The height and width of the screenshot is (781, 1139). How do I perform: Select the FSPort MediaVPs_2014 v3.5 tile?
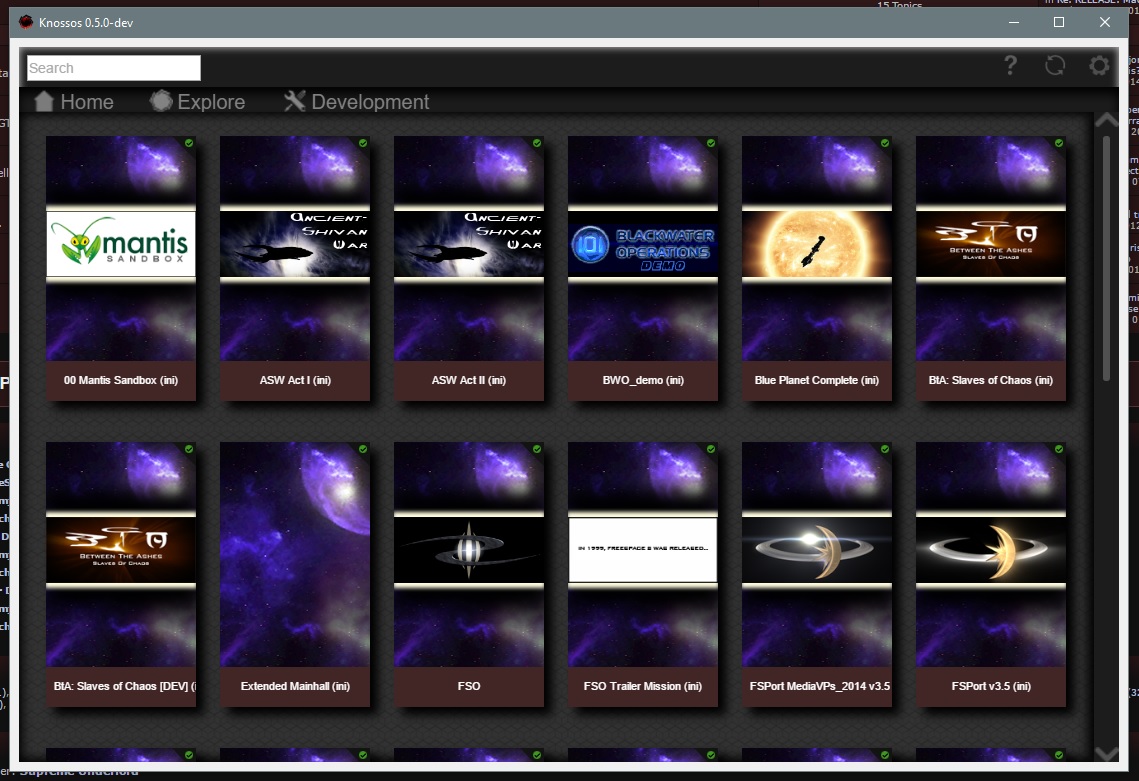(x=816, y=574)
